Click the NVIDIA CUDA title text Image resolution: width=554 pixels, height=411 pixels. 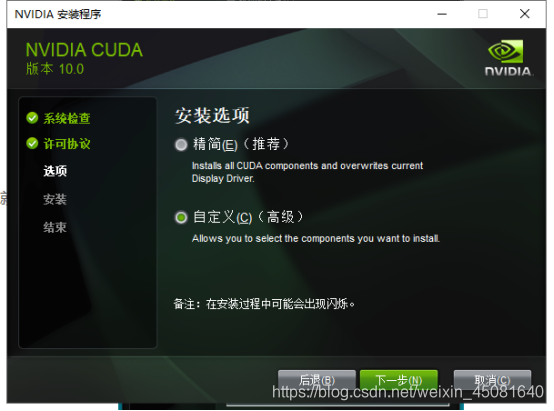click(x=84, y=50)
